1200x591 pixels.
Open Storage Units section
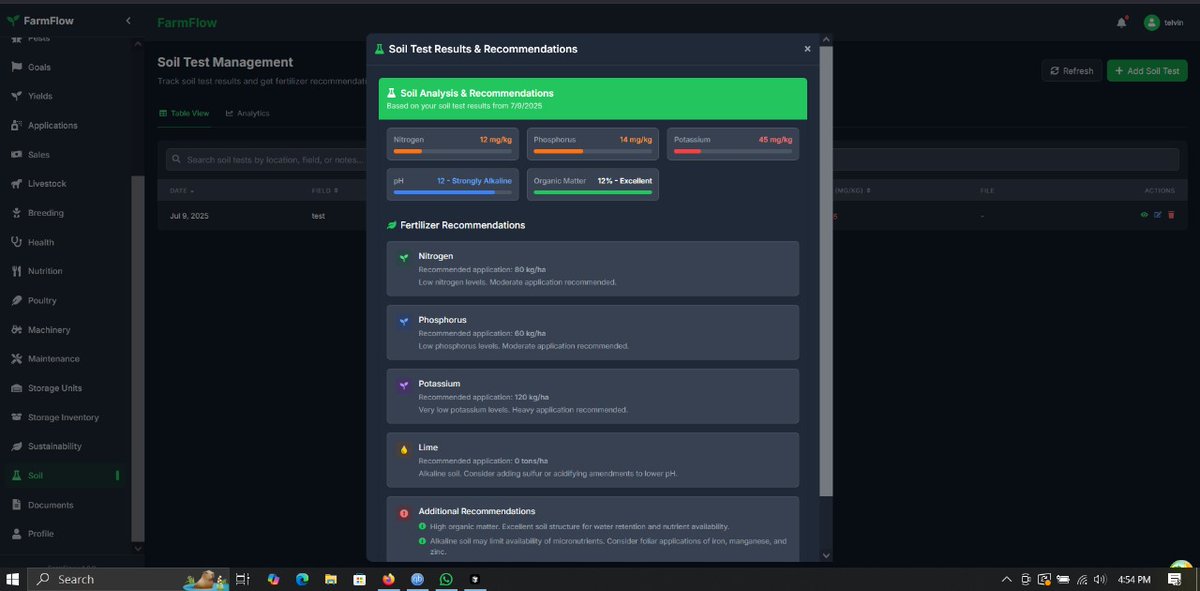point(55,388)
